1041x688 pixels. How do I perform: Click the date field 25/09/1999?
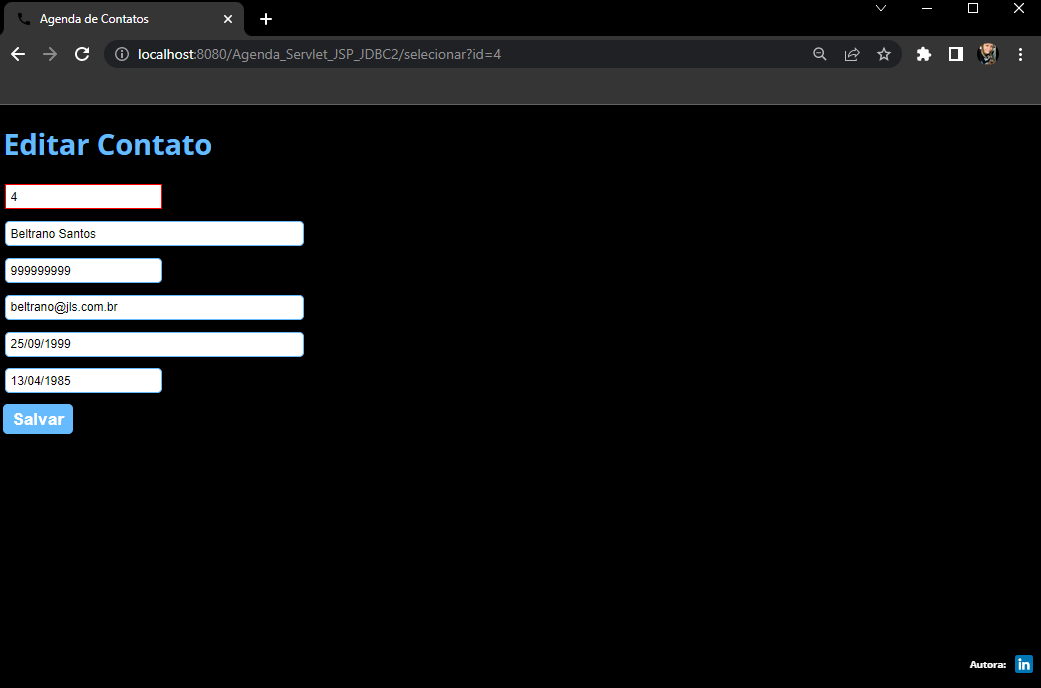[154, 344]
